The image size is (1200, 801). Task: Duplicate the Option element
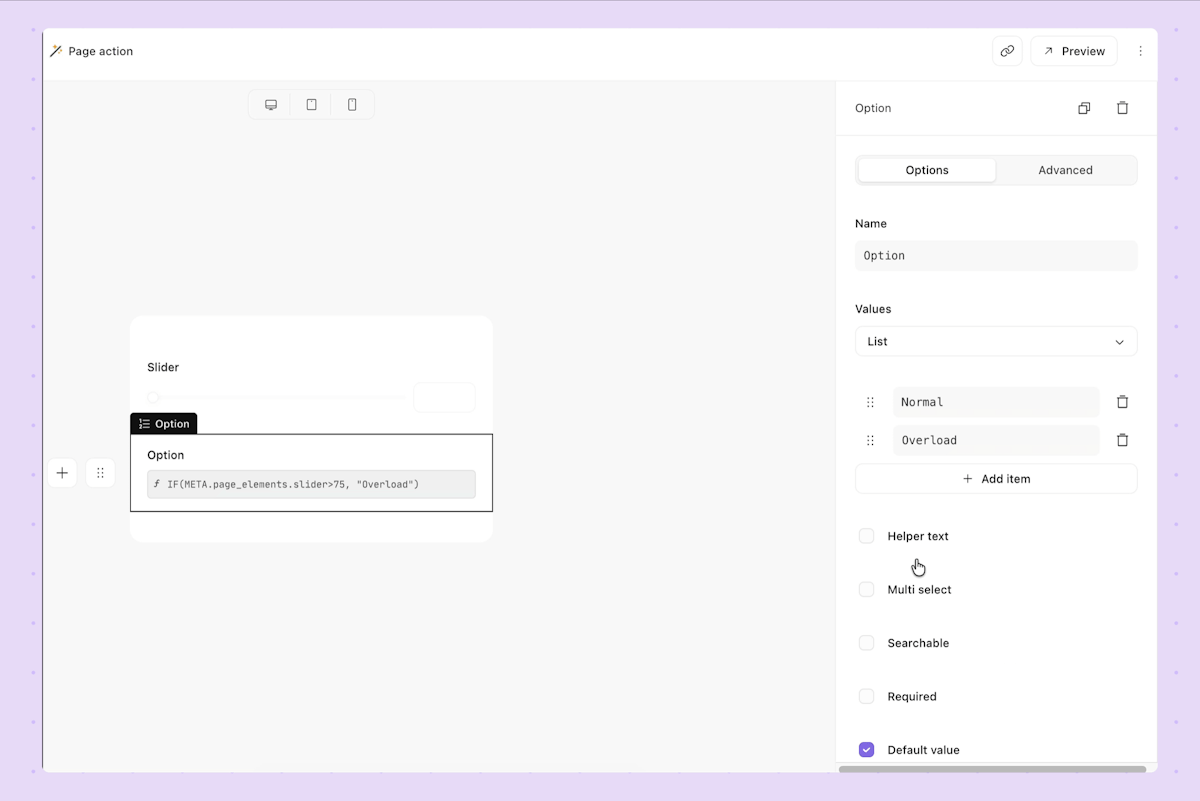pyautogui.click(x=1084, y=108)
